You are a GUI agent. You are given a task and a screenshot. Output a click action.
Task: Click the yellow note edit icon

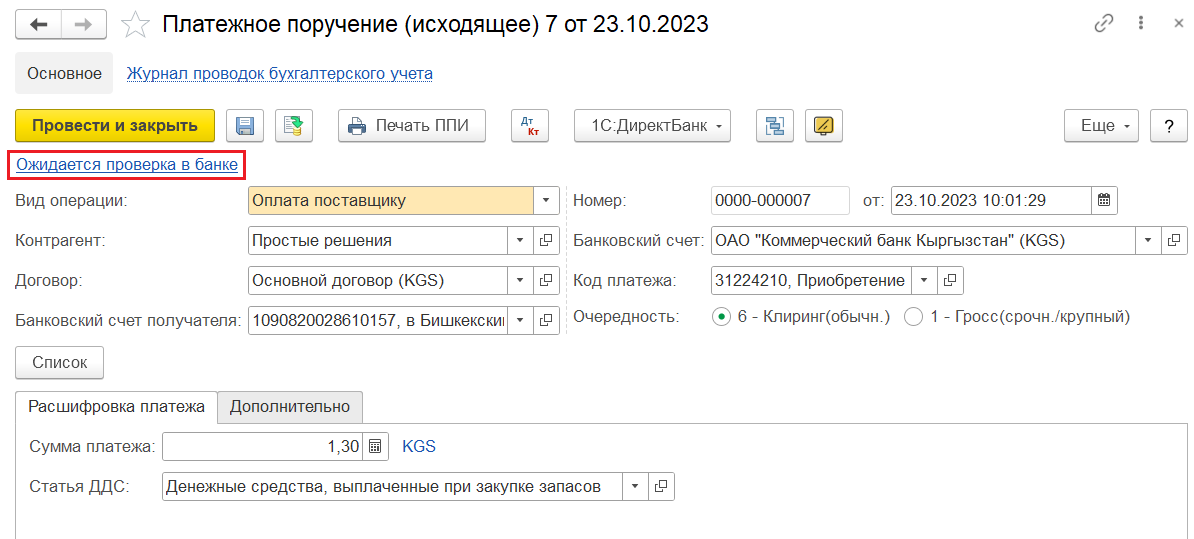point(823,126)
